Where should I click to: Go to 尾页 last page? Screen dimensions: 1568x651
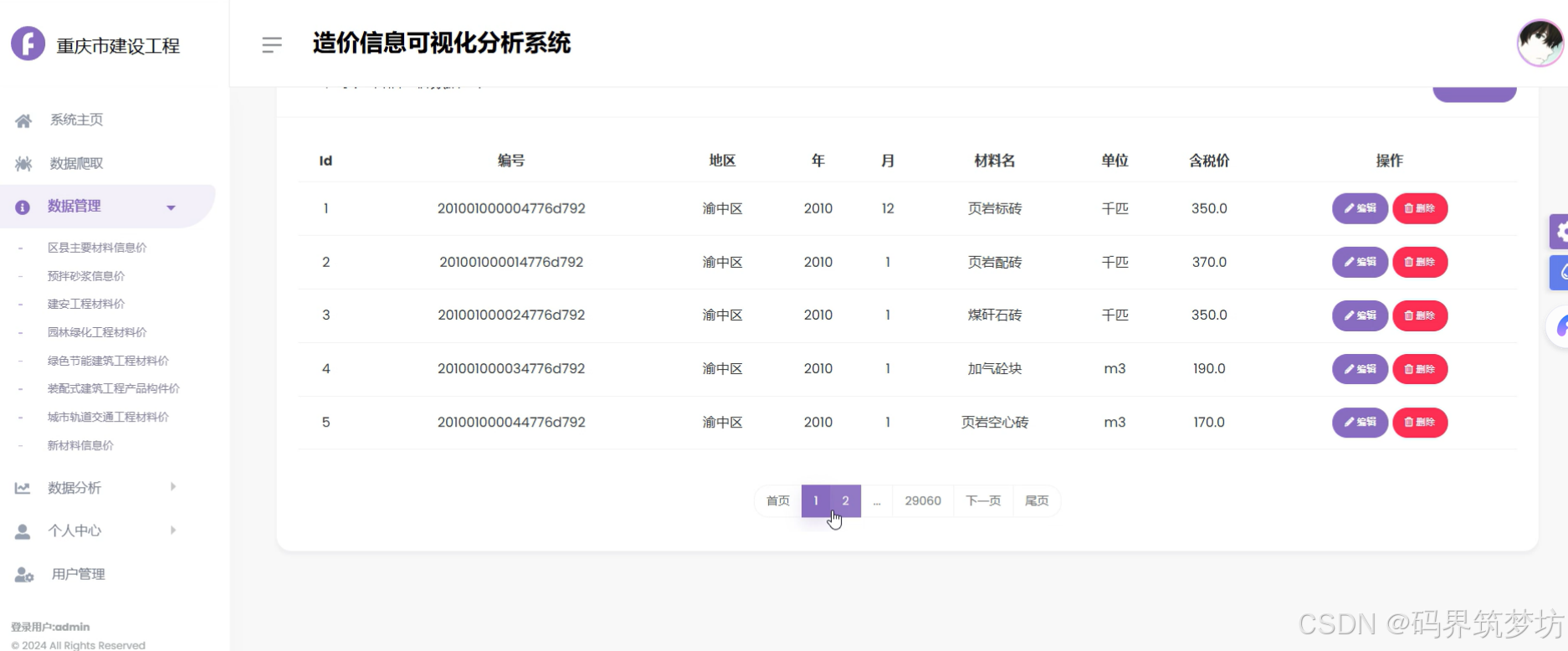1037,501
